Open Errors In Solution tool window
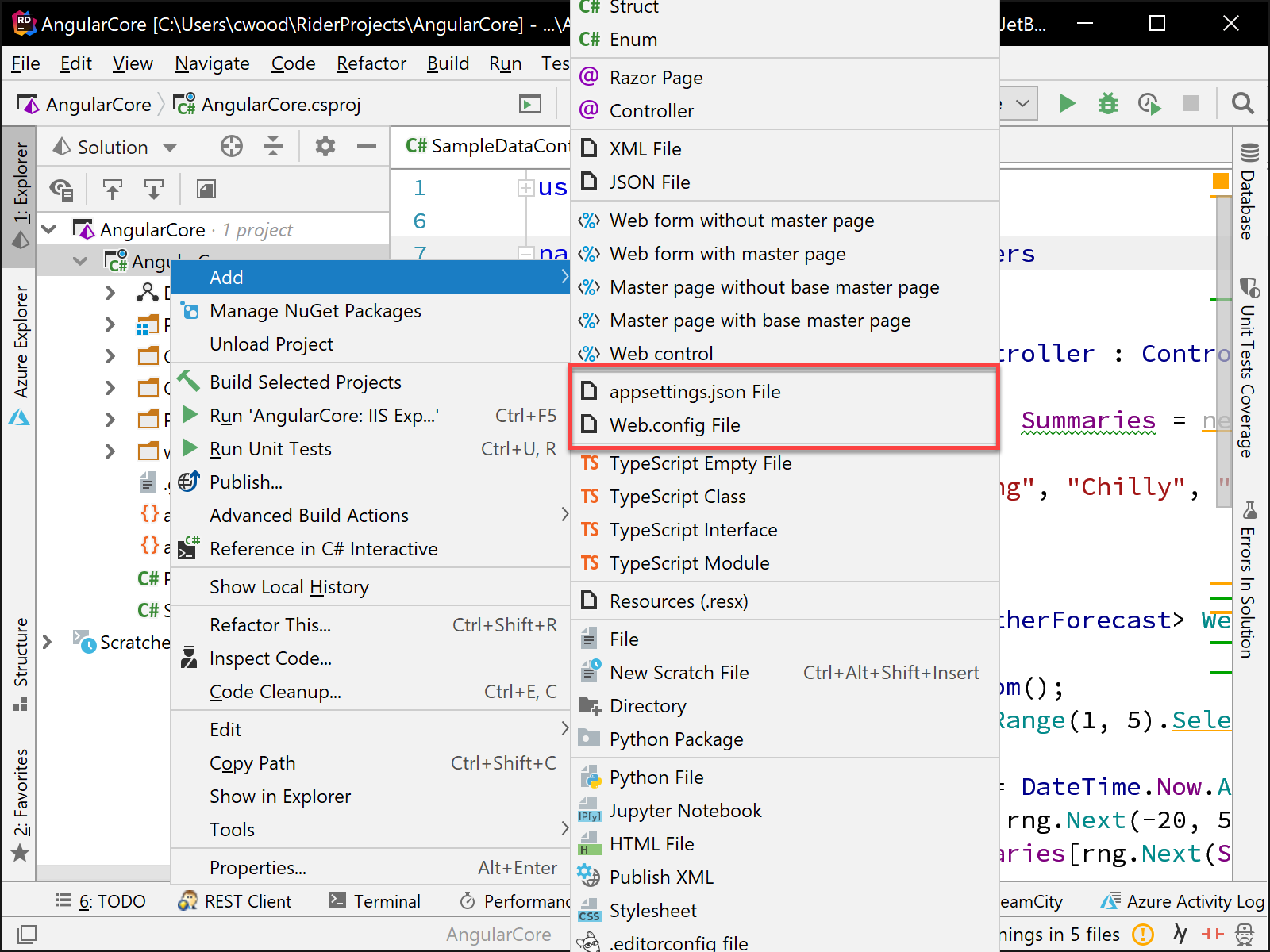Image resolution: width=1270 pixels, height=952 pixels. click(1249, 579)
